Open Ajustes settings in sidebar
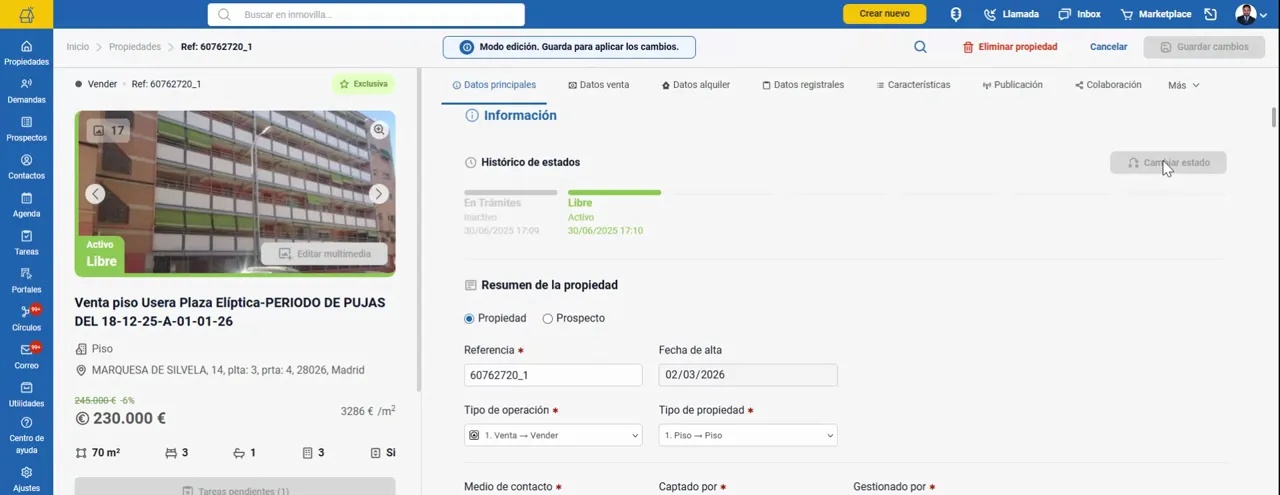Image resolution: width=1280 pixels, height=495 pixels. click(x=26, y=479)
